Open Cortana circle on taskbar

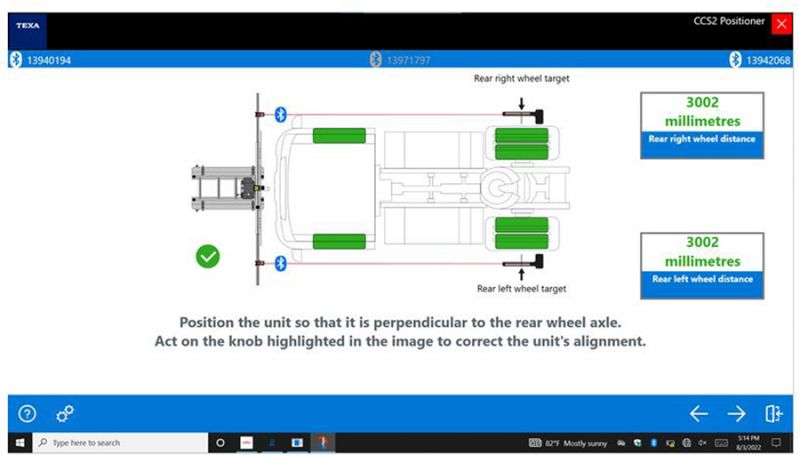(x=220, y=442)
